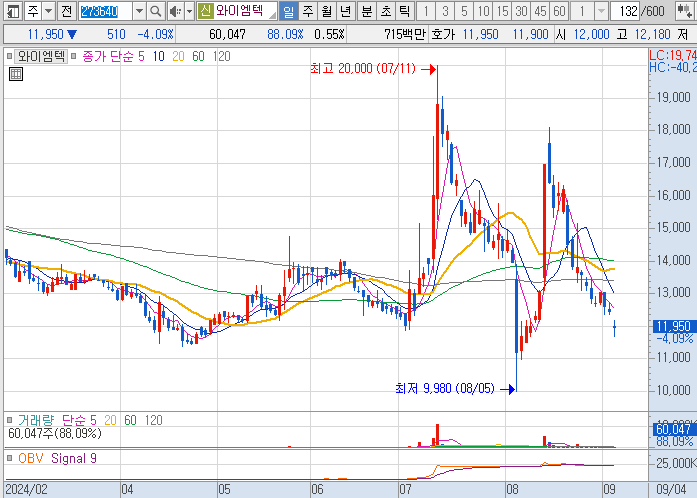Select the 45 interval button
697x498 pixels.
click(x=540, y=11)
